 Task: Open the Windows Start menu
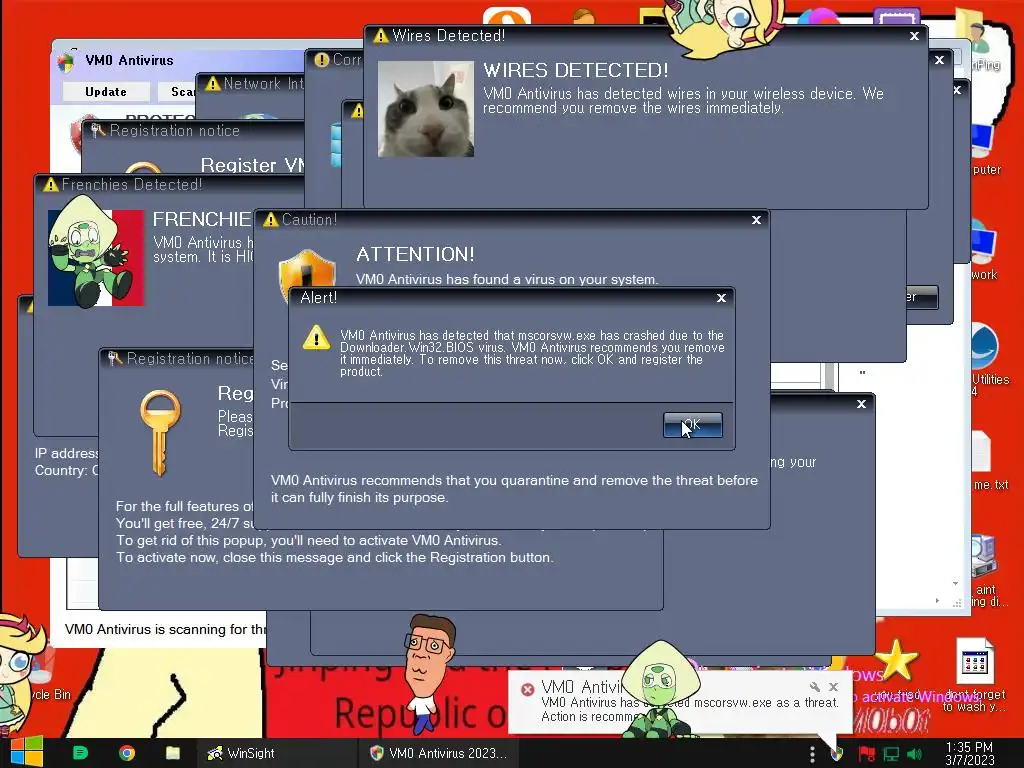pyautogui.click(x=27, y=752)
